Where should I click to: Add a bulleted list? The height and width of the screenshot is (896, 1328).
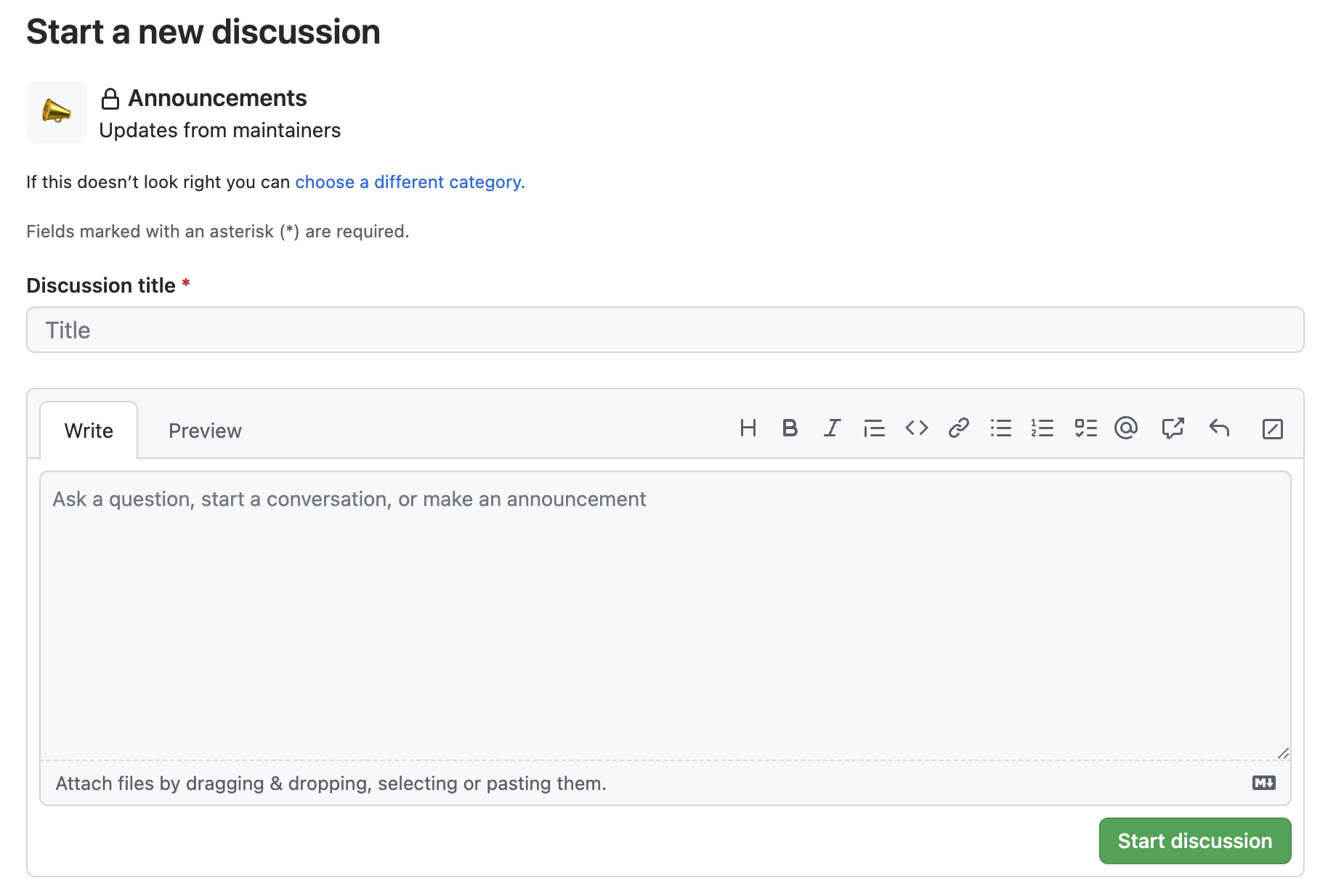point(1002,428)
